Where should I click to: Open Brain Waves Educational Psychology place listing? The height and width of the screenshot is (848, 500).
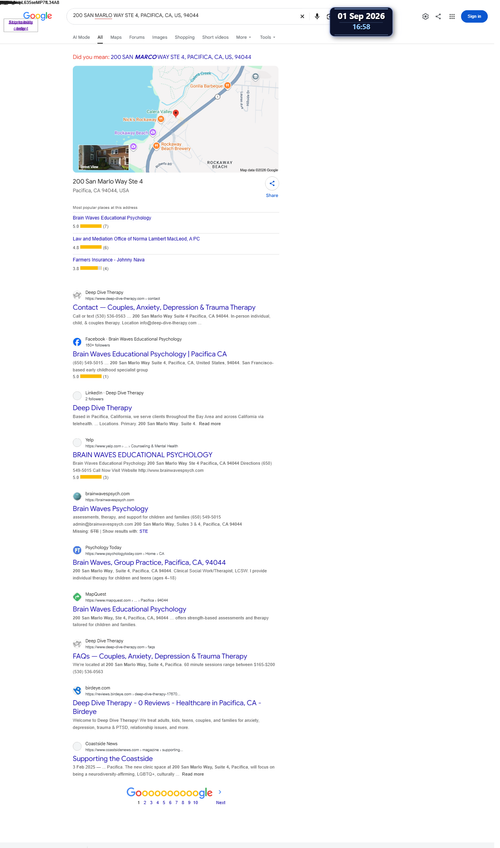point(112,218)
